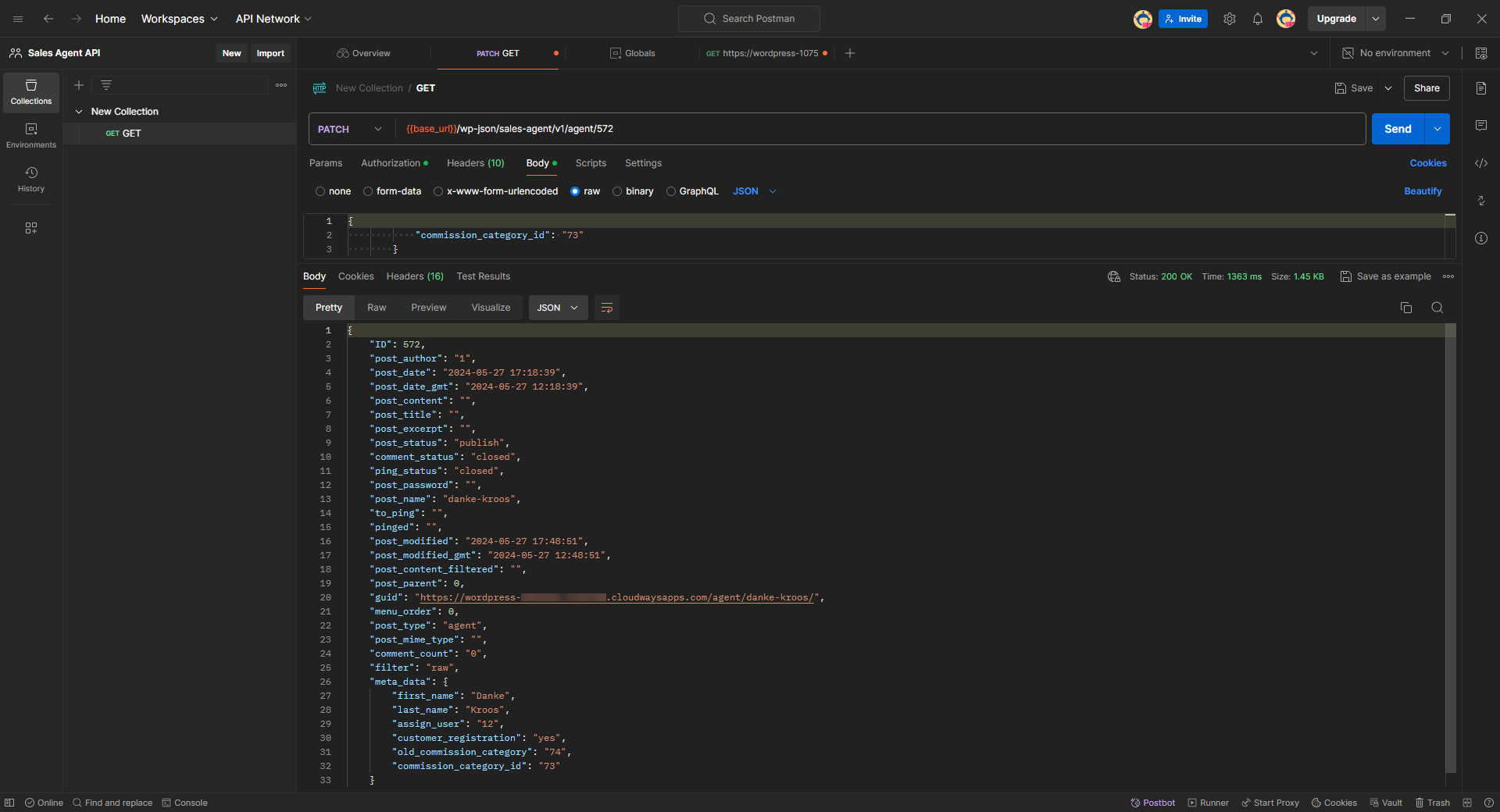This screenshot has width=1500, height=812.
Task: Open the environment quick look icon
Action: (x=1481, y=53)
